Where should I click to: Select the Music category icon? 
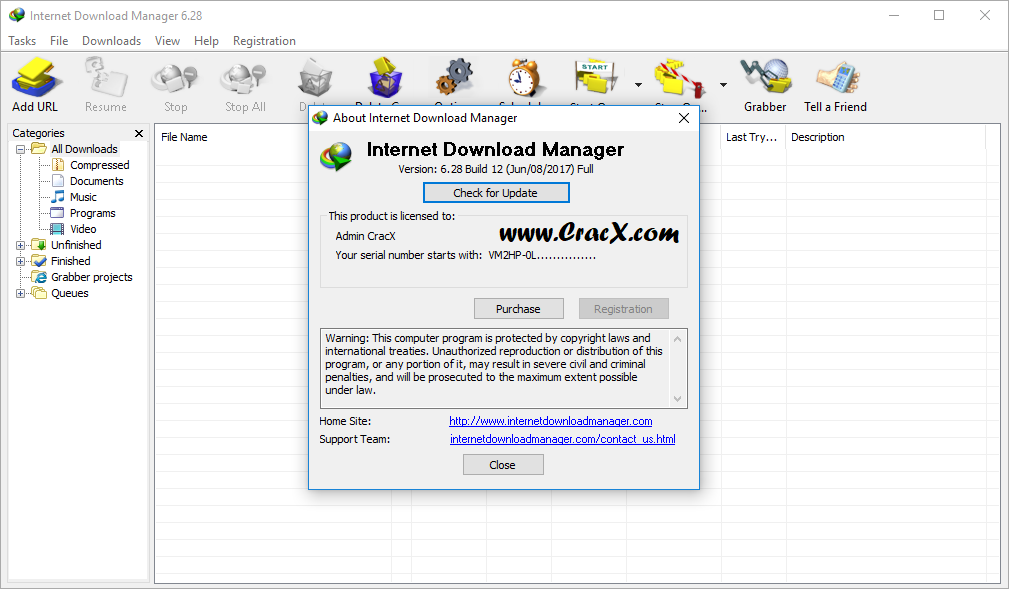(58, 197)
